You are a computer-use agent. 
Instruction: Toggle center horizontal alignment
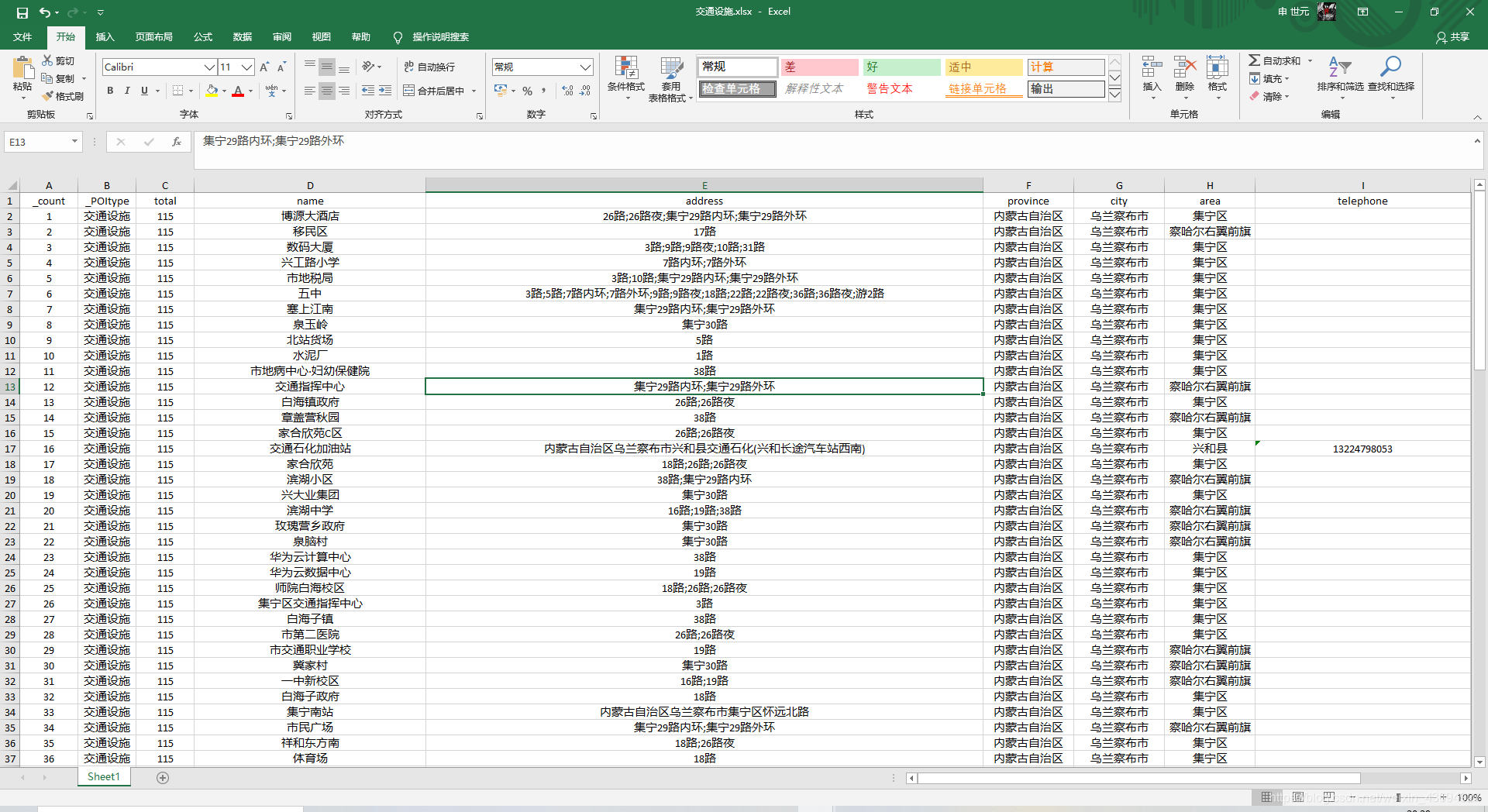(x=327, y=91)
